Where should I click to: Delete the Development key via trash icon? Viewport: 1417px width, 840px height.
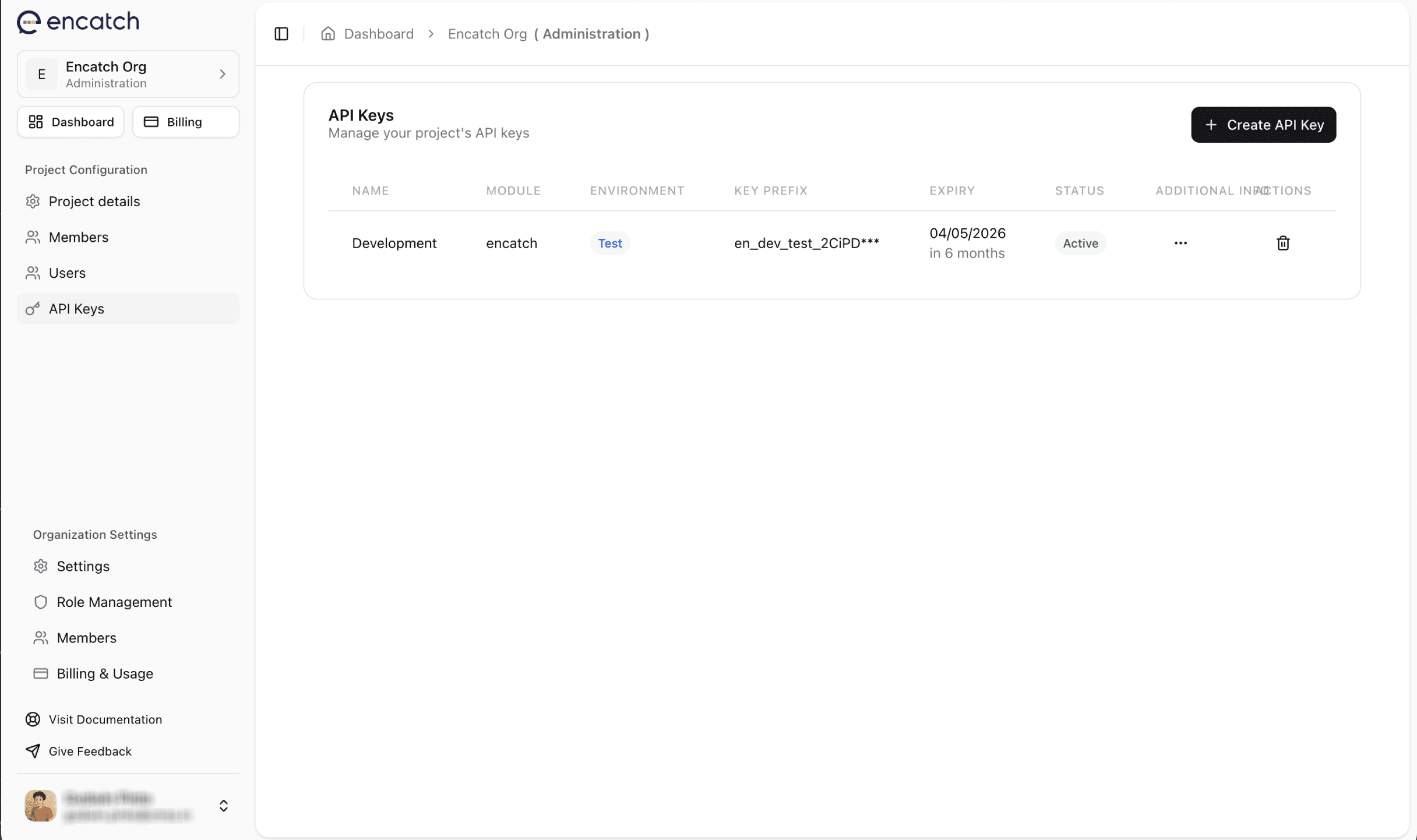pyautogui.click(x=1282, y=243)
